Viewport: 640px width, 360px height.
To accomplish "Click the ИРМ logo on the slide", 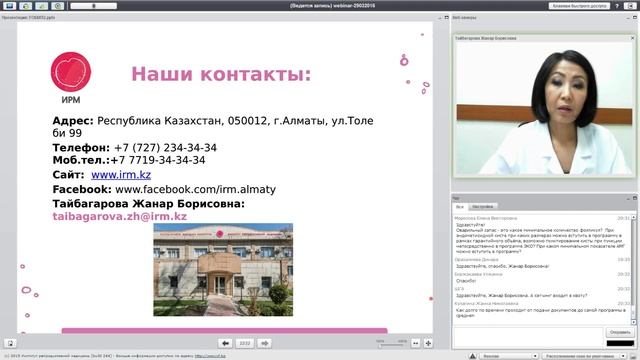I will click(x=71, y=78).
